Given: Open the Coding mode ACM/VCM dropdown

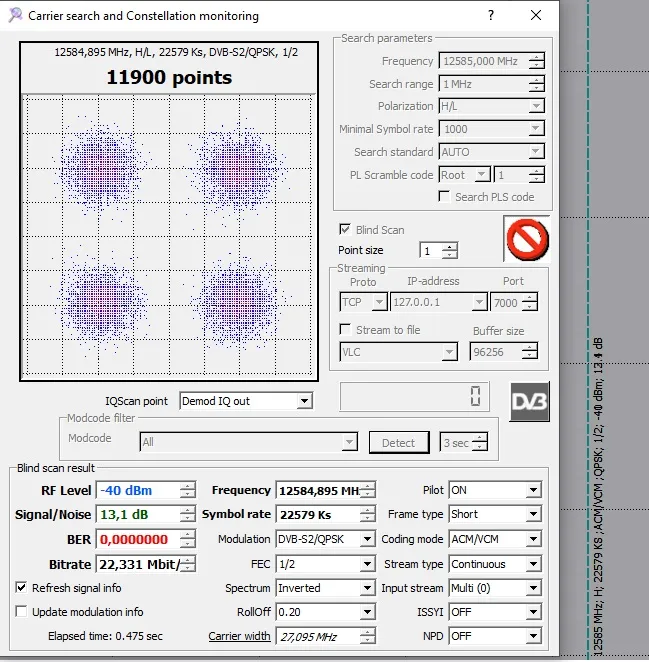Looking at the screenshot, I should point(533,539).
